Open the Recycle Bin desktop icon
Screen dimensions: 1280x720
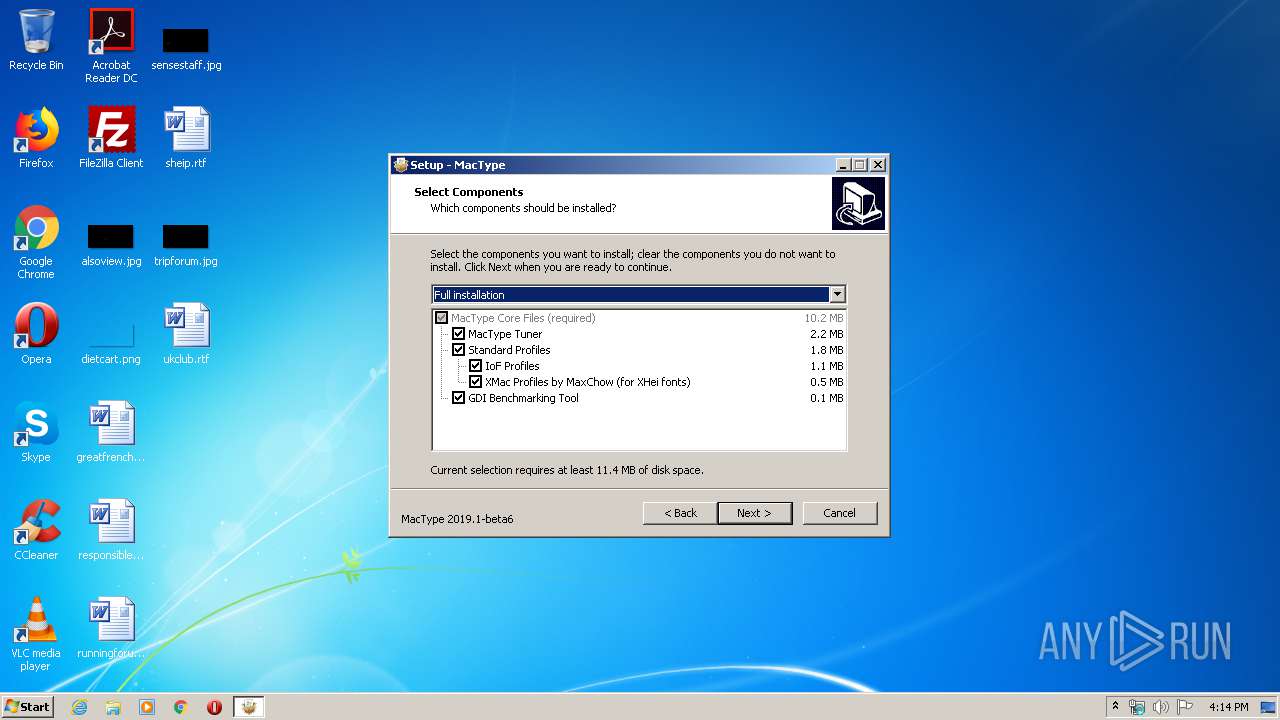(36, 40)
